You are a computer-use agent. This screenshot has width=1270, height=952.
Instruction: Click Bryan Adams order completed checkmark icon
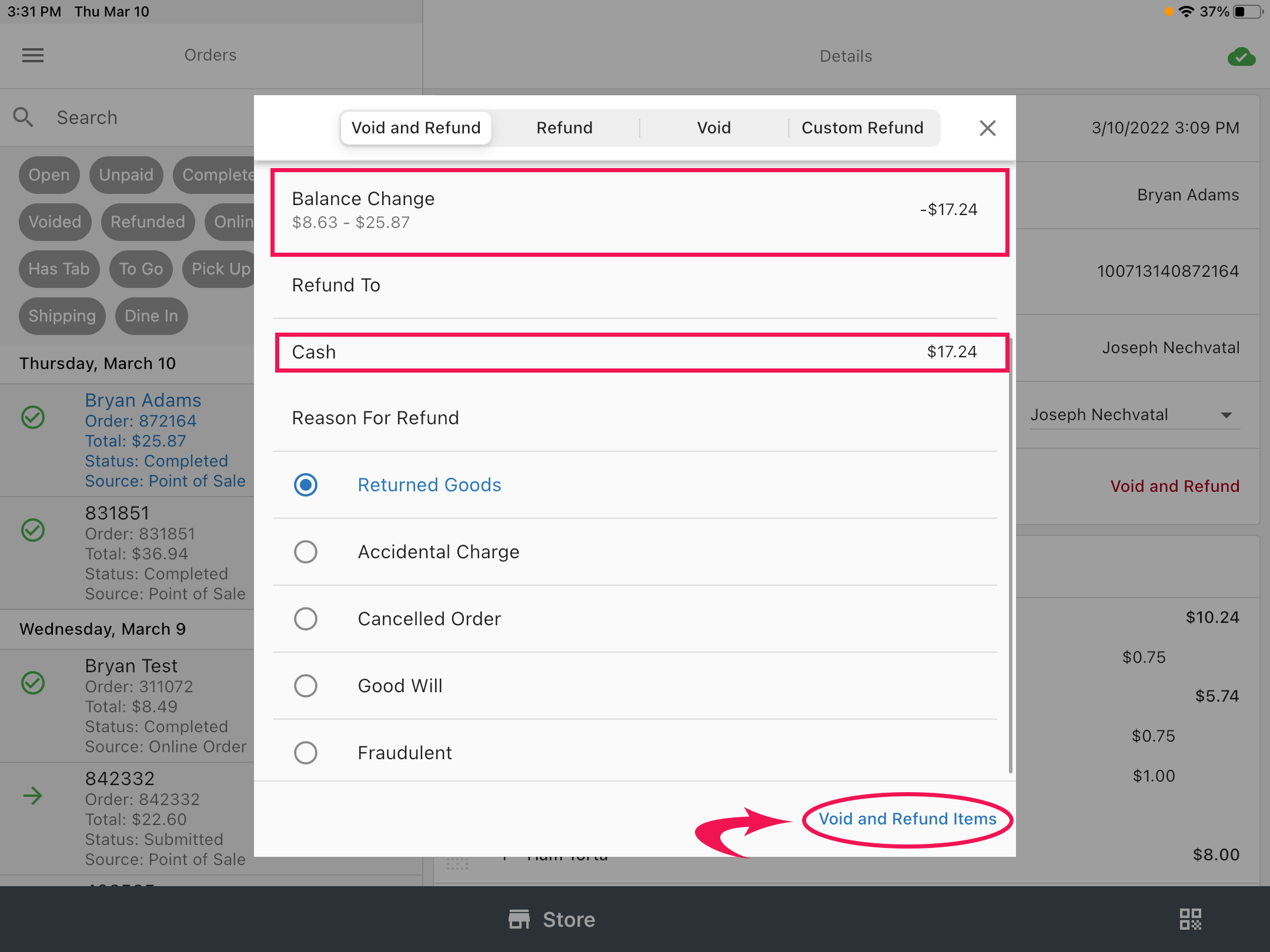click(x=33, y=417)
